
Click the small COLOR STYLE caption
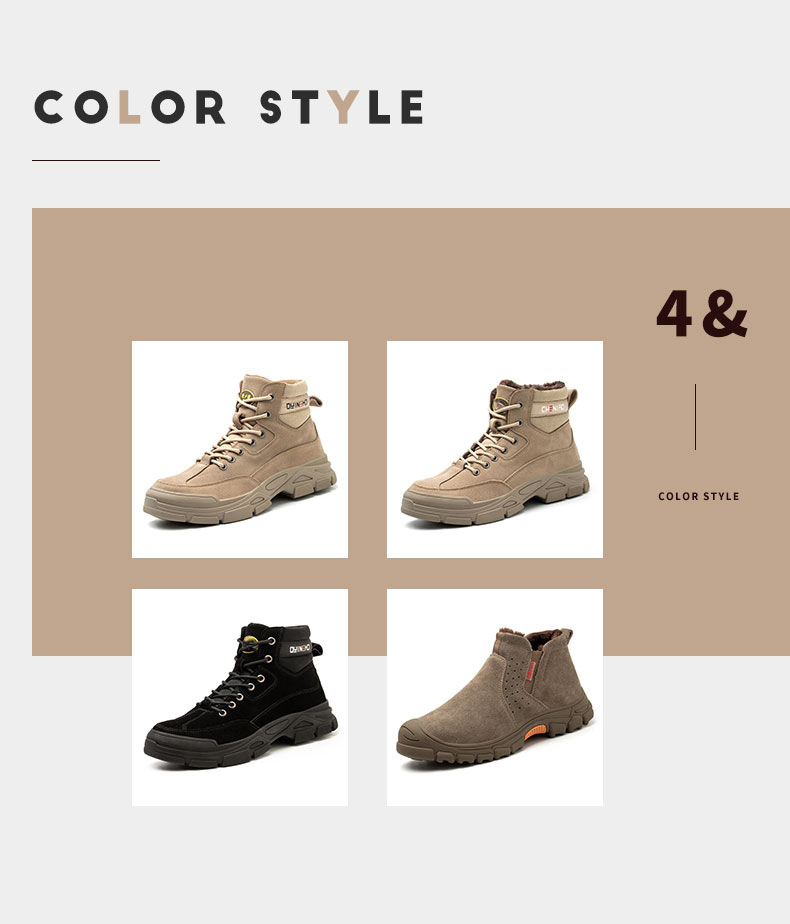pyautogui.click(x=698, y=496)
